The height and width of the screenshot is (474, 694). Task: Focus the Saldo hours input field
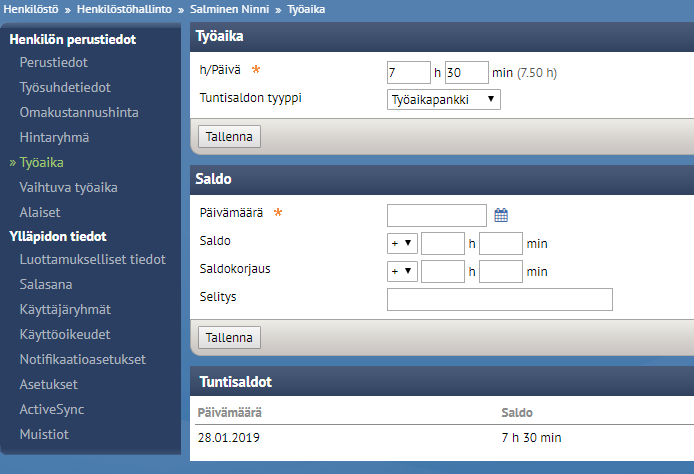443,243
